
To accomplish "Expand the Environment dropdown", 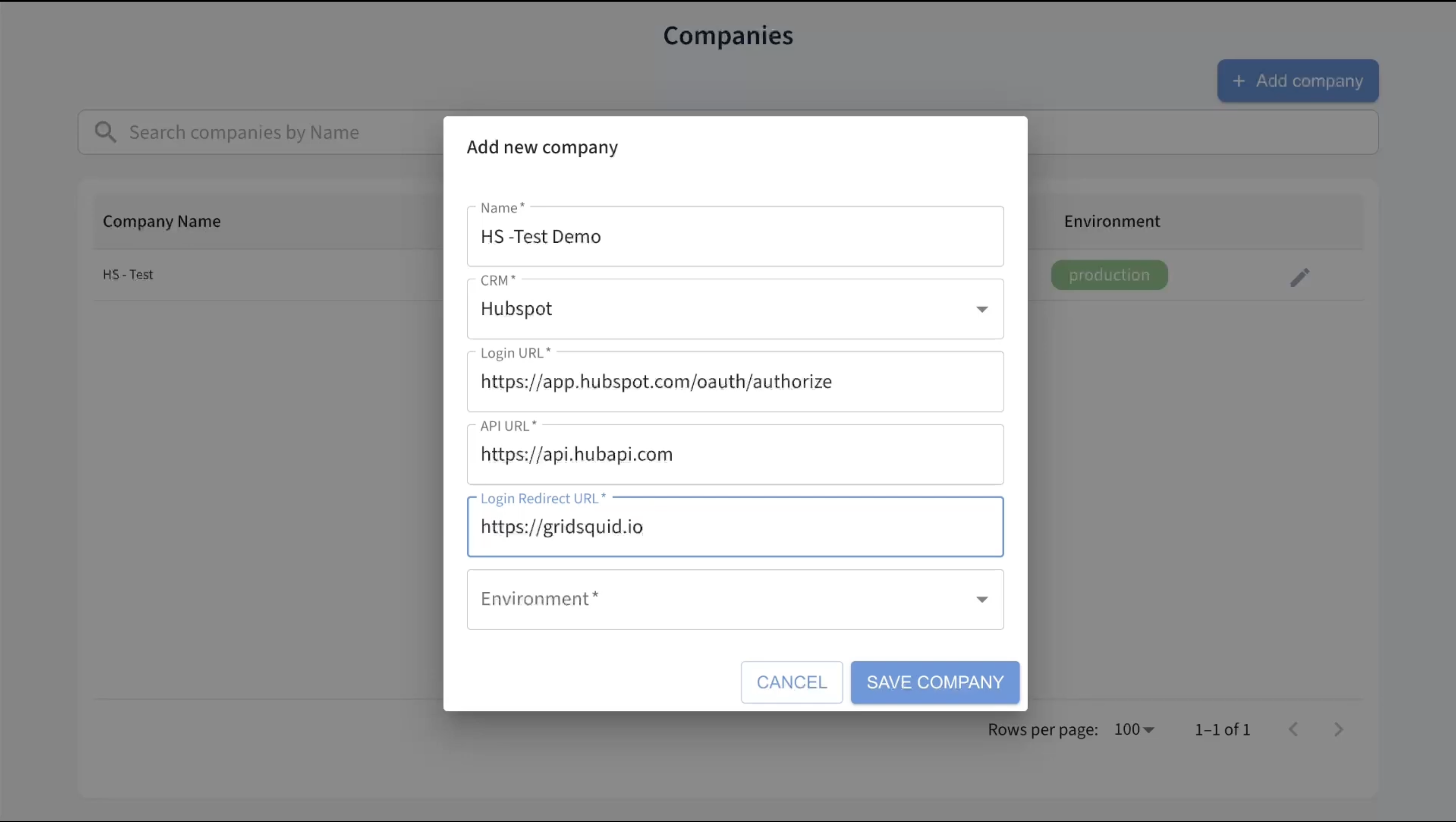I will 982,599.
